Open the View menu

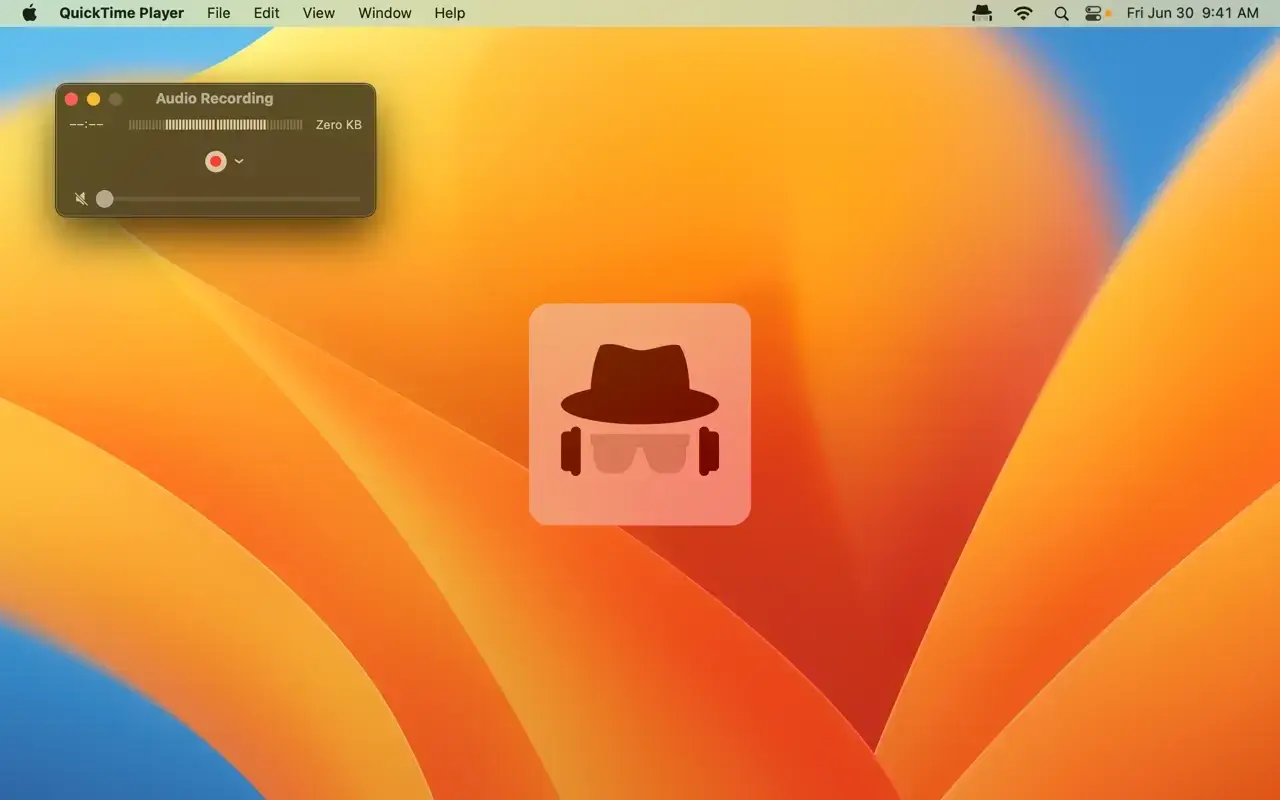click(x=318, y=13)
